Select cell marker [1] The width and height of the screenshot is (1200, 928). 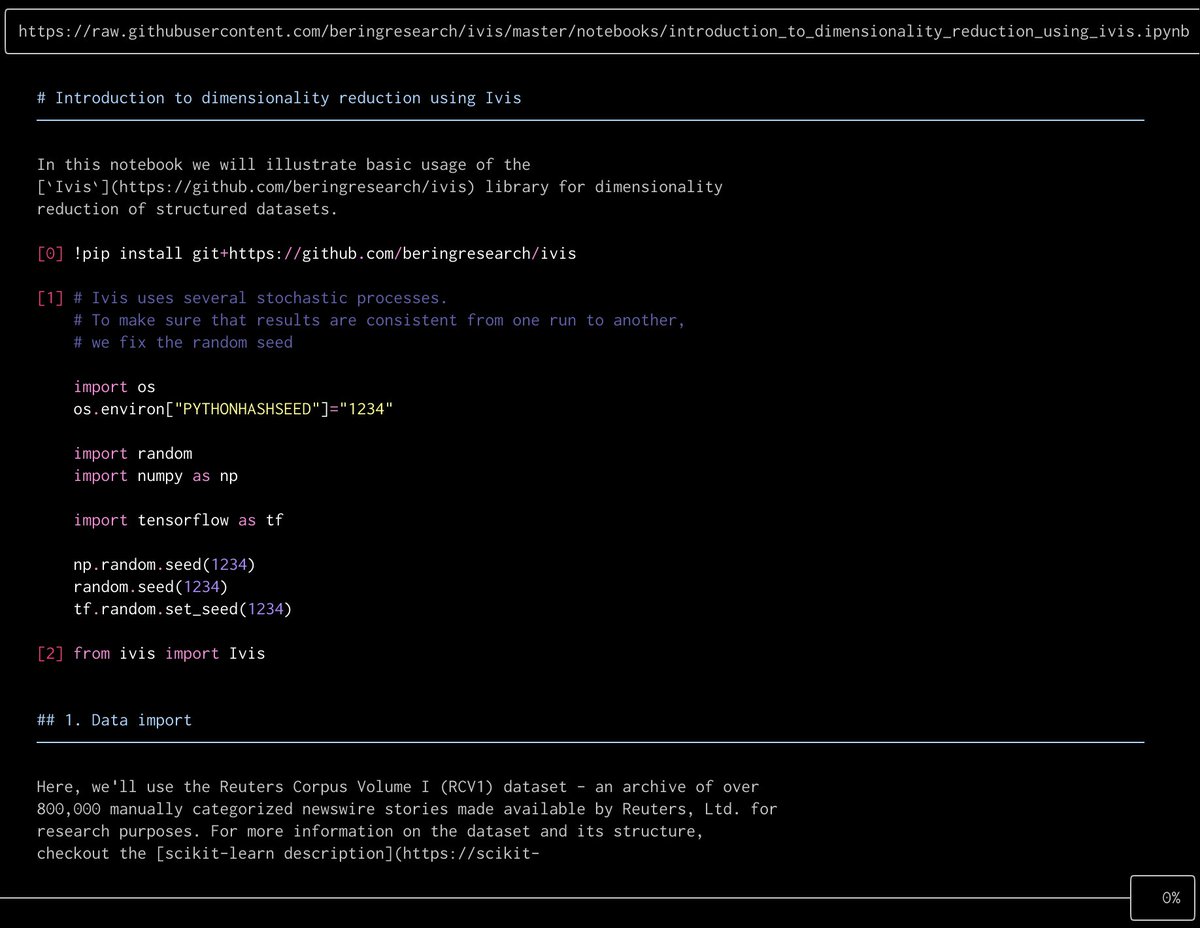click(50, 298)
